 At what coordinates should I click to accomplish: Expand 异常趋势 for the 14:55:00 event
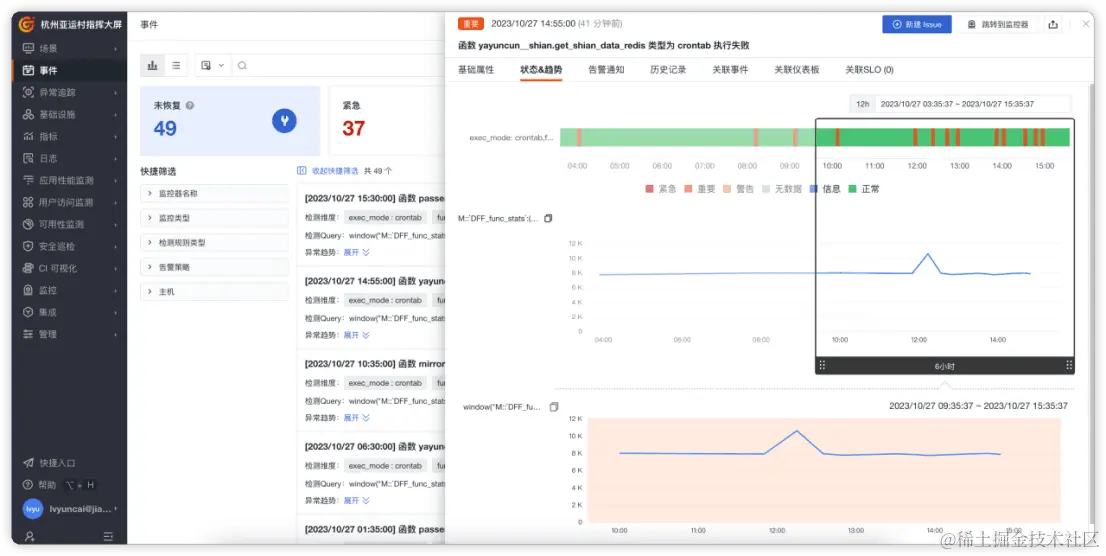click(x=357, y=335)
